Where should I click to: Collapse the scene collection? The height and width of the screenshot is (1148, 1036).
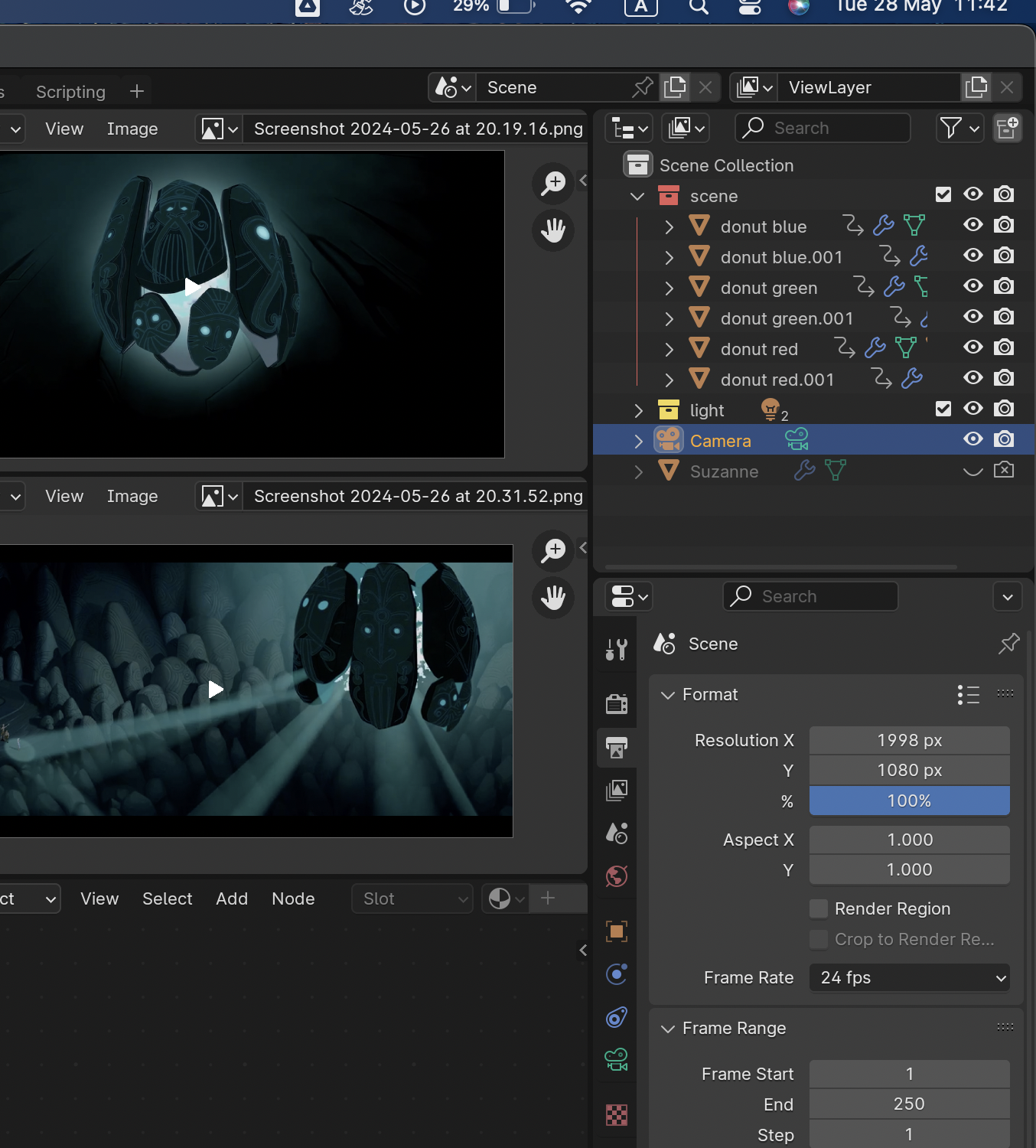tap(637, 196)
